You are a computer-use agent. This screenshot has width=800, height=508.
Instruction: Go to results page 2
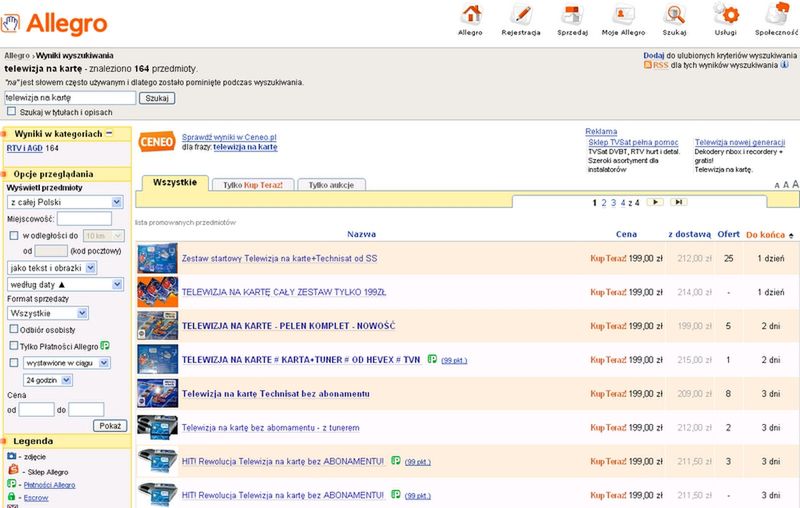tap(604, 202)
